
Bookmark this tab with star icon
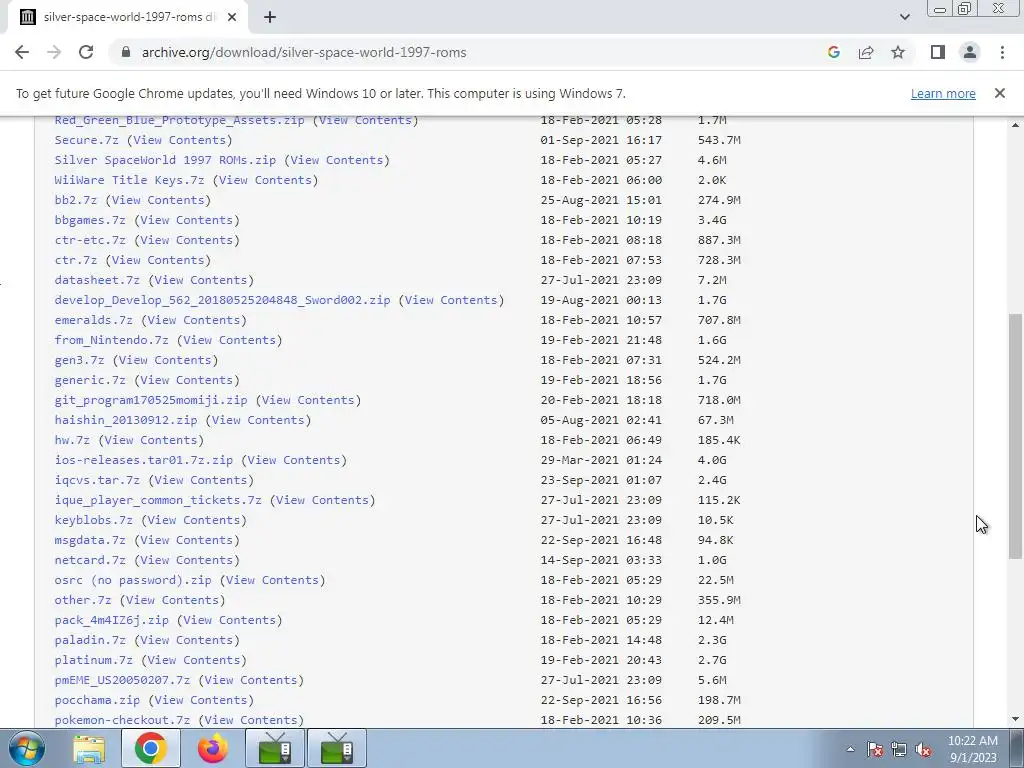898,52
